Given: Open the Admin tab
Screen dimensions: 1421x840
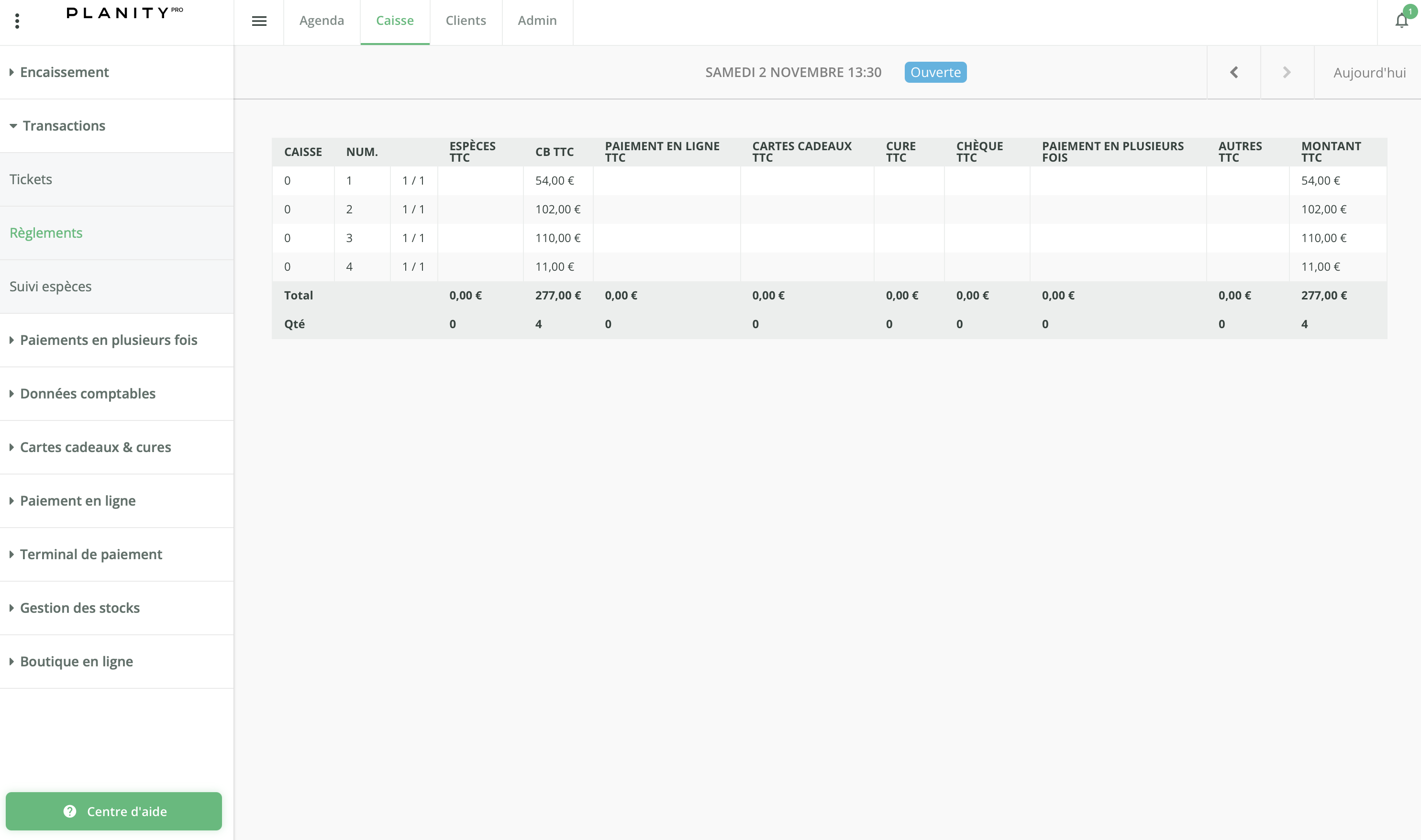Looking at the screenshot, I should coord(537,21).
